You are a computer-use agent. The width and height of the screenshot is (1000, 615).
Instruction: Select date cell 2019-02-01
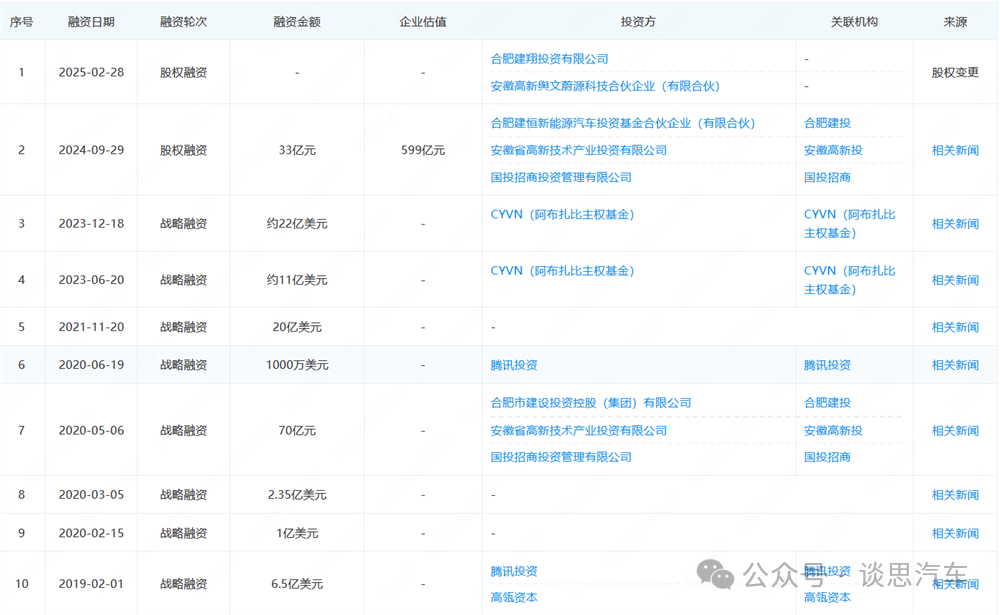coord(91,584)
